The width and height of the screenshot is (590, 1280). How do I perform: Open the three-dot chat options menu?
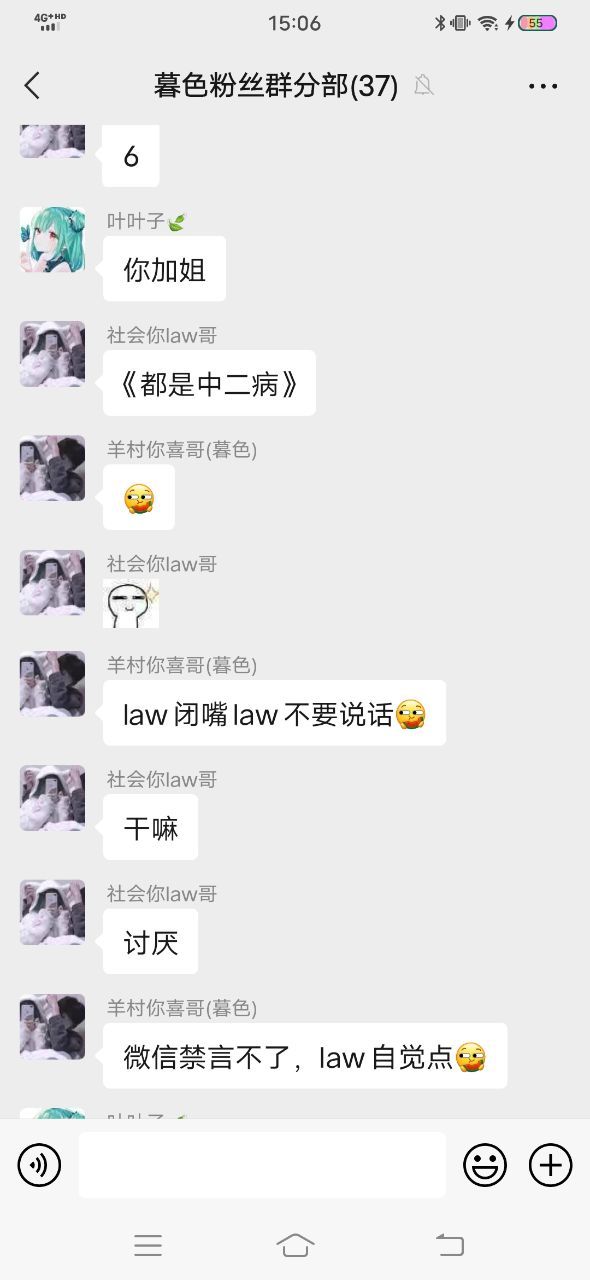pyautogui.click(x=543, y=86)
